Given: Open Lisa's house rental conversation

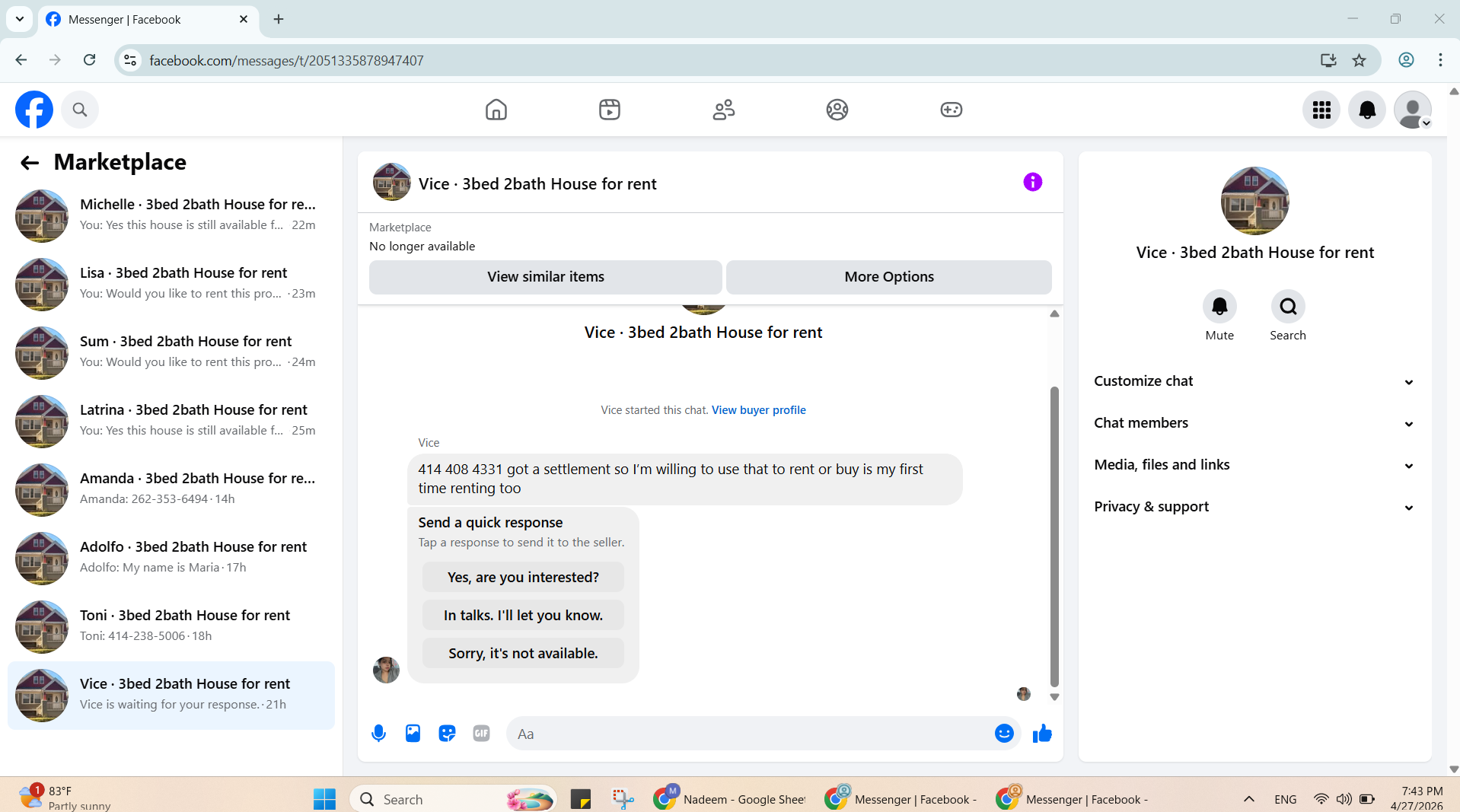Looking at the screenshot, I should 171,284.
